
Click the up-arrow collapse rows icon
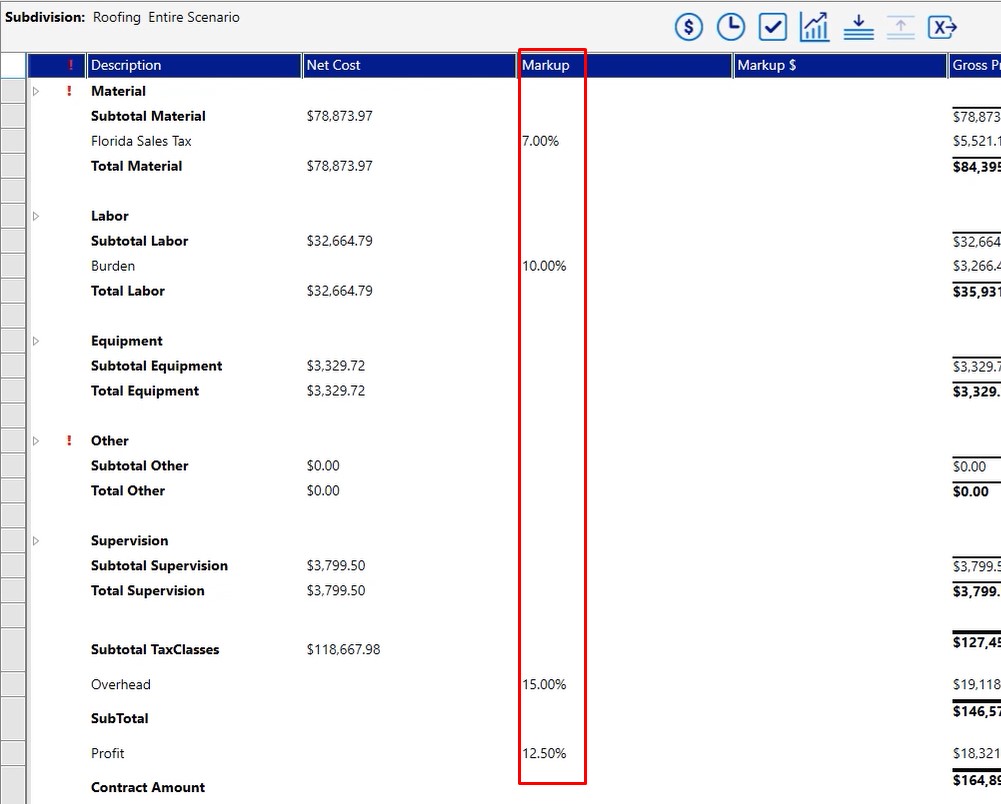(x=900, y=27)
